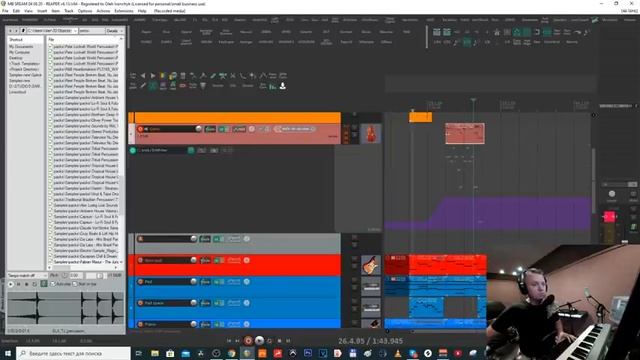Record-arm the Pad space track
Image resolution: width=640 pixels, height=360 pixels.
[x=140, y=303]
